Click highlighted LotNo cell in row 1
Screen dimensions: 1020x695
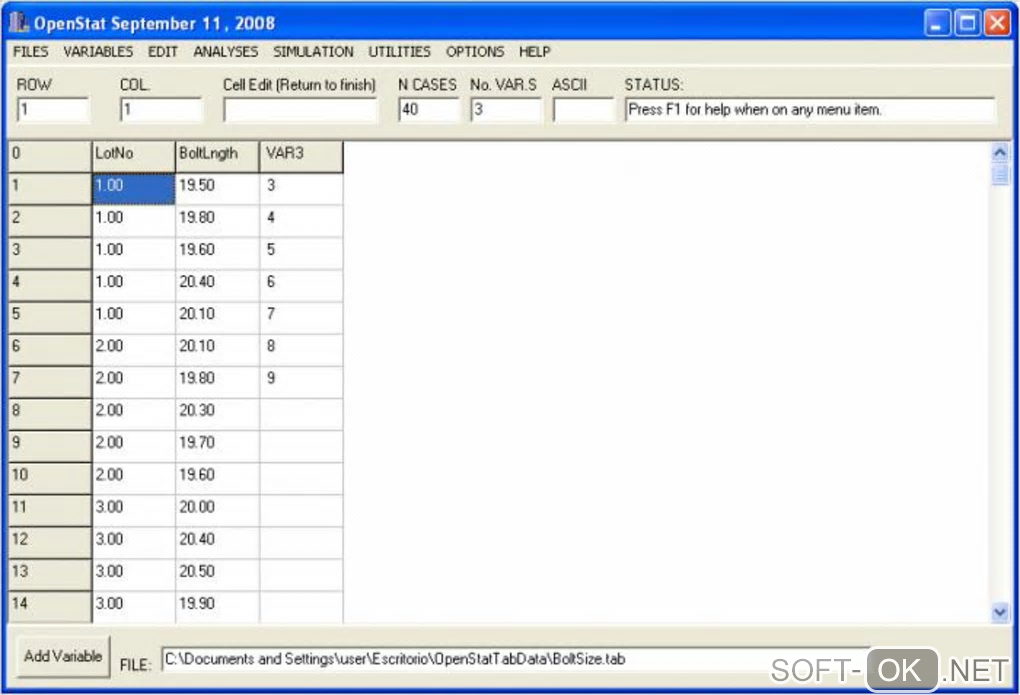point(133,189)
